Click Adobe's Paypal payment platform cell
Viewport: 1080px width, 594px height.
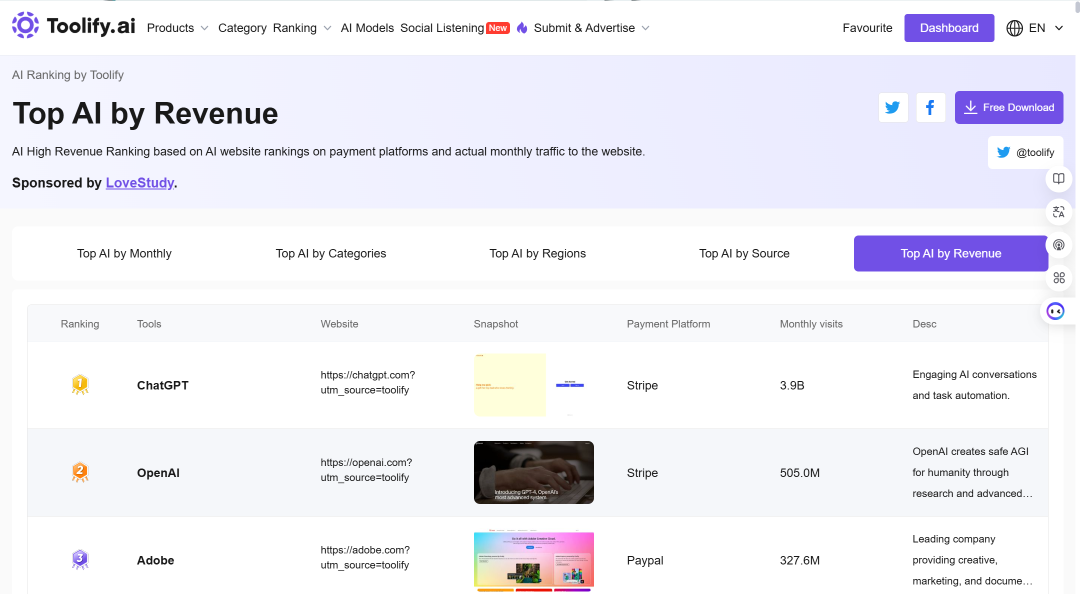coord(645,560)
